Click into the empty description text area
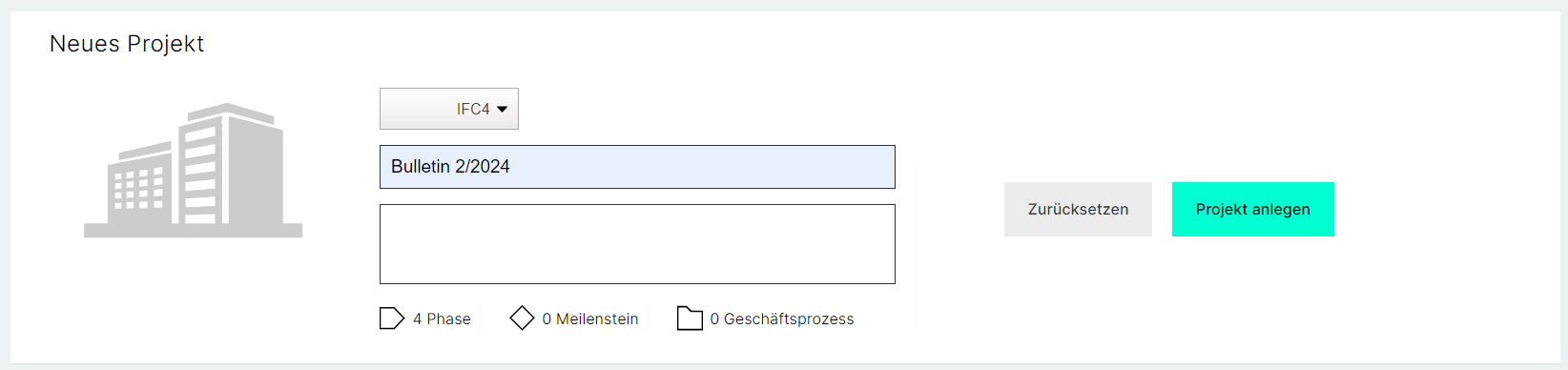The width and height of the screenshot is (1568, 370). [637, 244]
